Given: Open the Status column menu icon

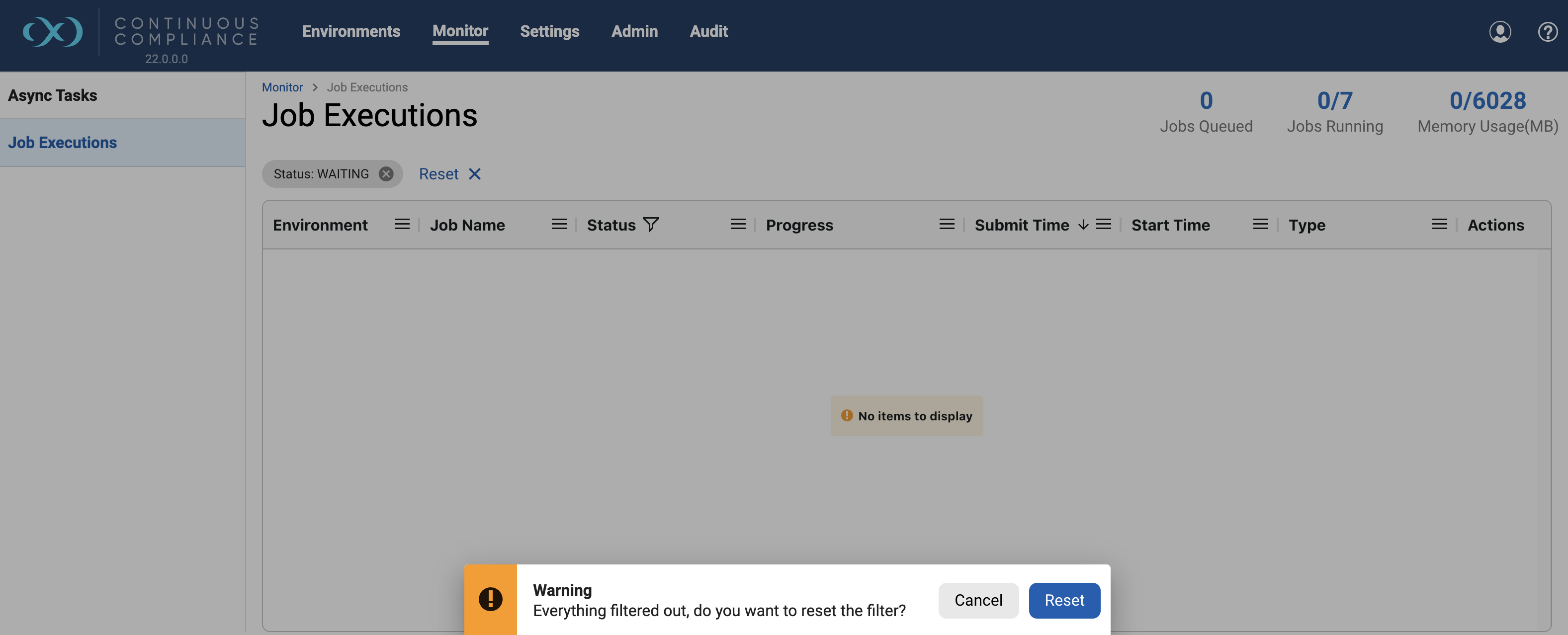Looking at the screenshot, I should pyautogui.click(x=738, y=225).
